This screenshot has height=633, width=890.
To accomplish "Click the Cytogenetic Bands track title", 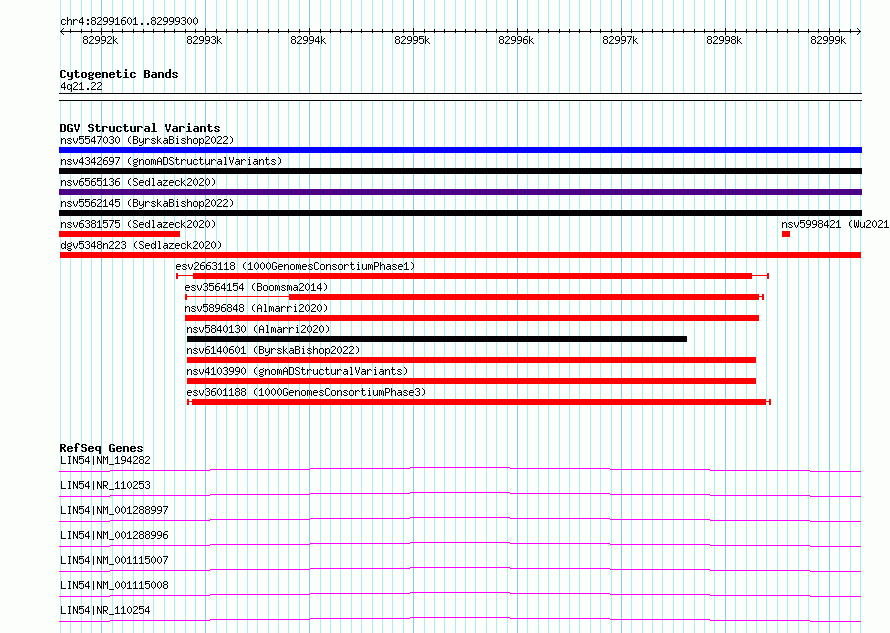I will [x=119, y=74].
